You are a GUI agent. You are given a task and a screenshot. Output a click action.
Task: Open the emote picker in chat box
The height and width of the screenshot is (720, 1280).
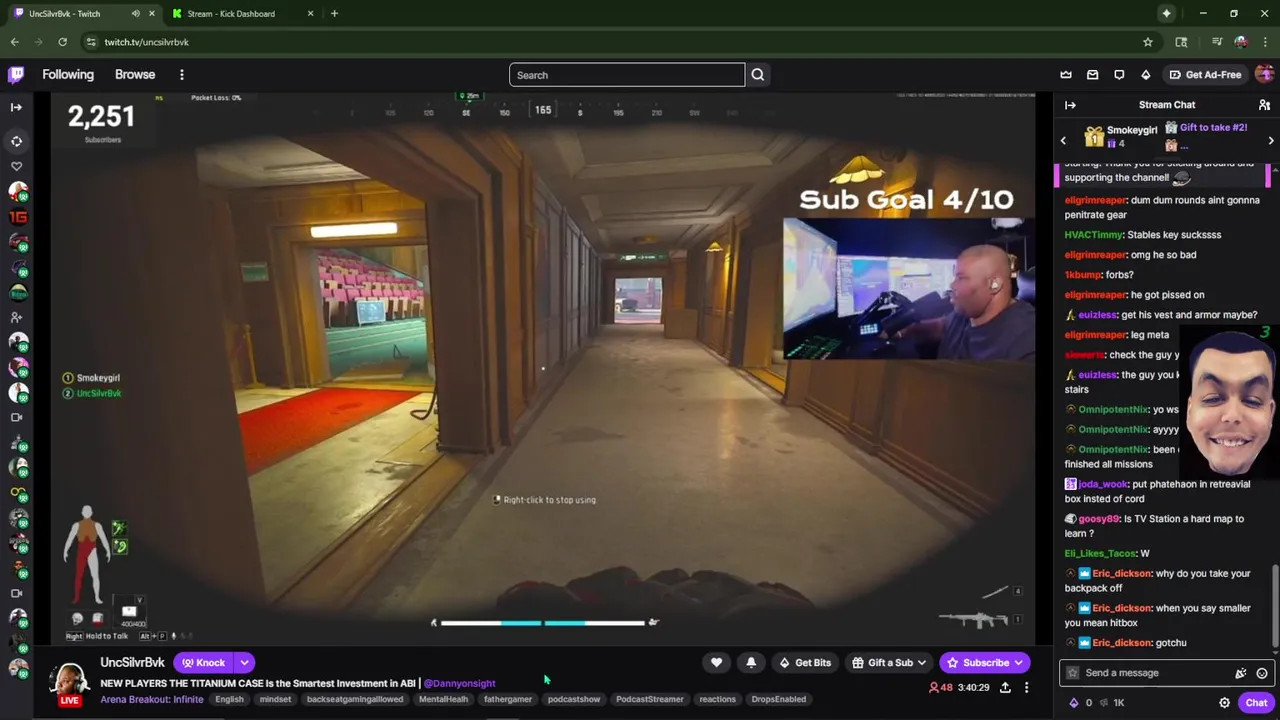click(x=1262, y=673)
